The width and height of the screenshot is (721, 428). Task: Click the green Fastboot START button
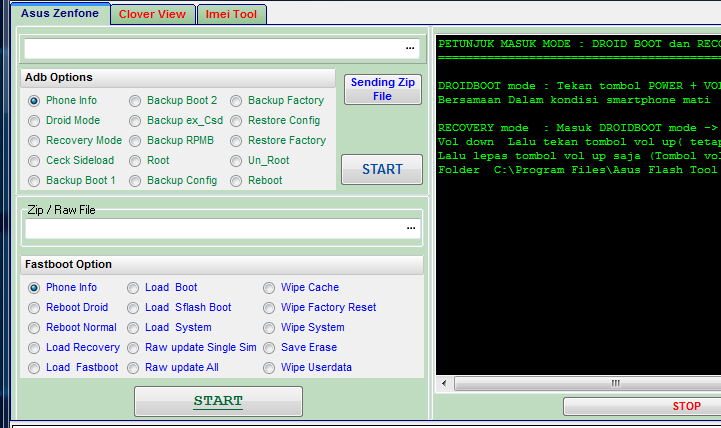[218, 401]
